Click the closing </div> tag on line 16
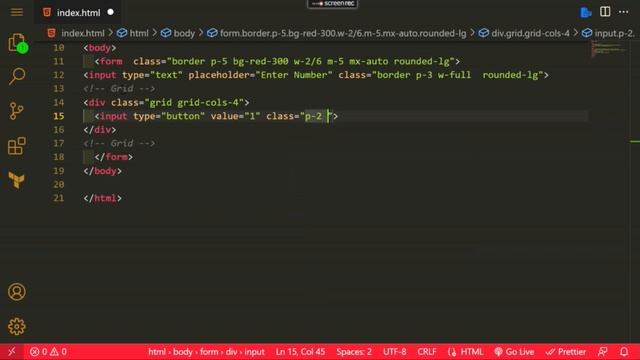Screen dimensions: 640x360 coord(100,130)
